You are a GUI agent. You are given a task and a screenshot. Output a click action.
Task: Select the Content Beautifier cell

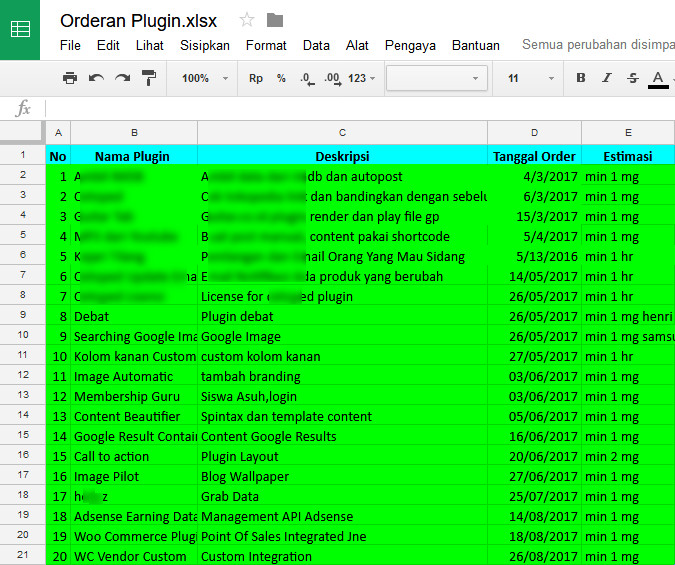click(x=134, y=416)
